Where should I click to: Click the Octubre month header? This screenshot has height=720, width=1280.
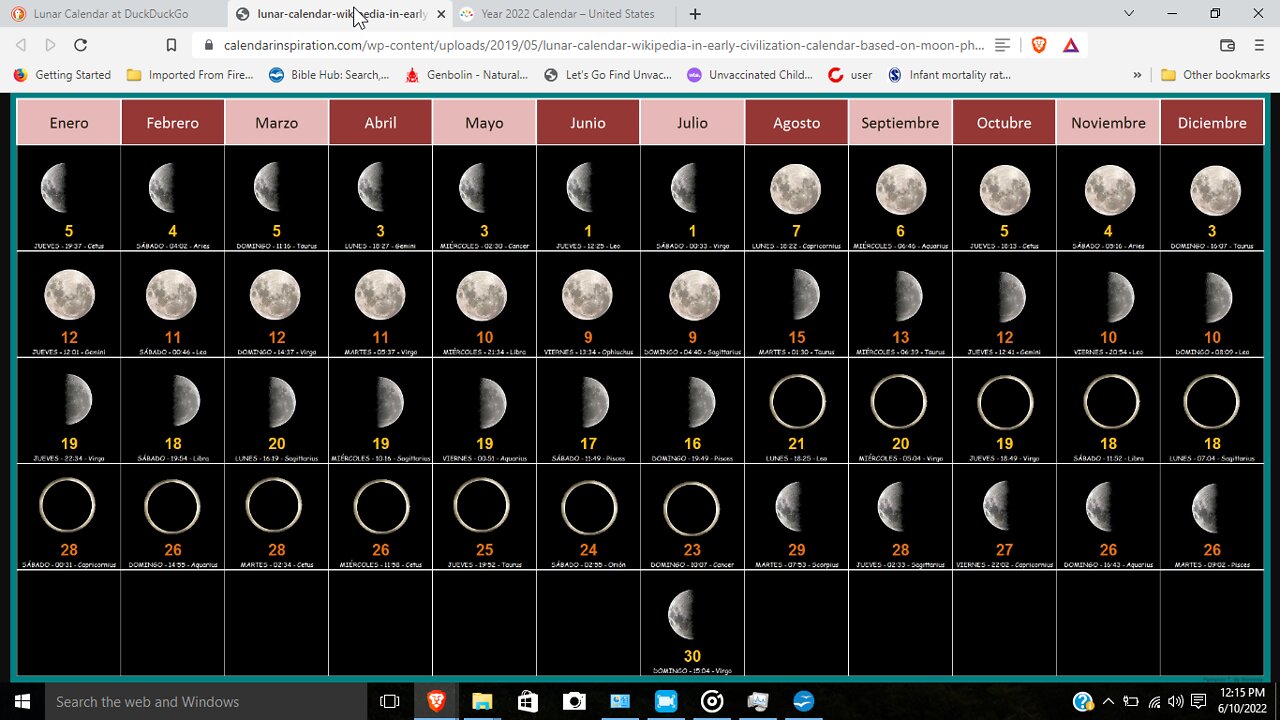click(x=1005, y=122)
